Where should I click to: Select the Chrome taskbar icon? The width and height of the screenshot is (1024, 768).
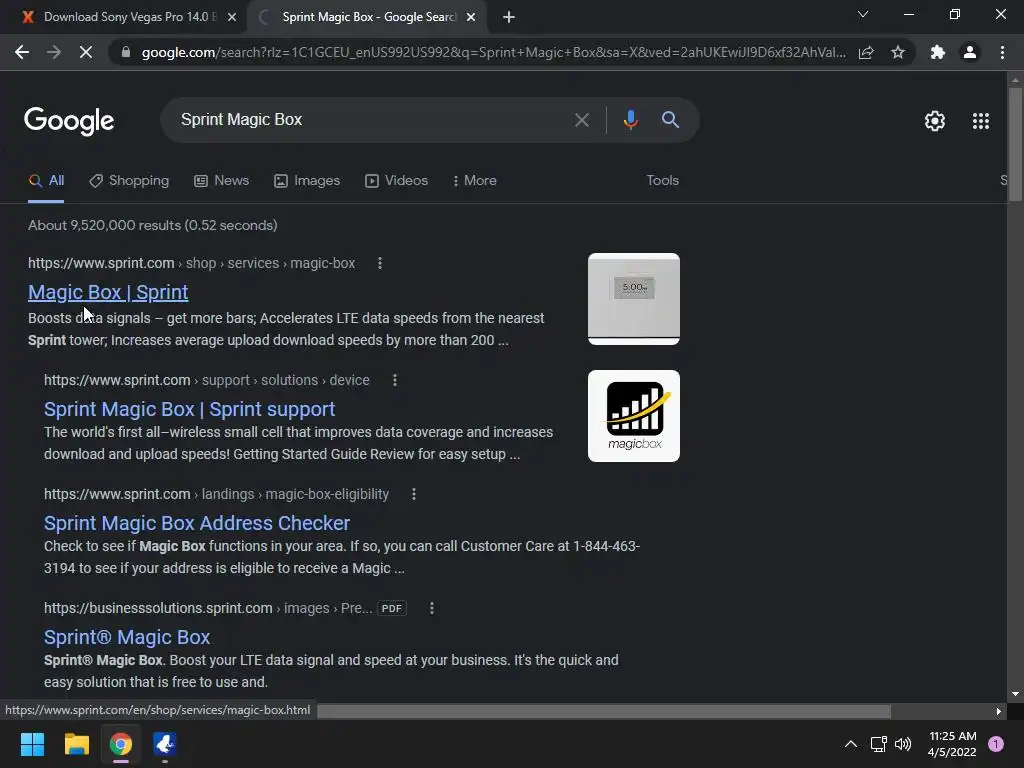click(121, 744)
